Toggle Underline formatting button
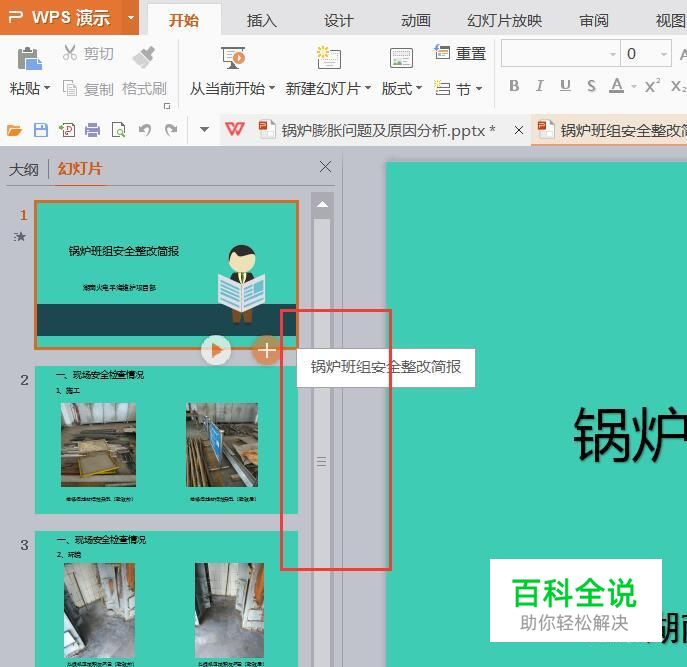The height and width of the screenshot is (667, 687). click(x=565, y=86)
